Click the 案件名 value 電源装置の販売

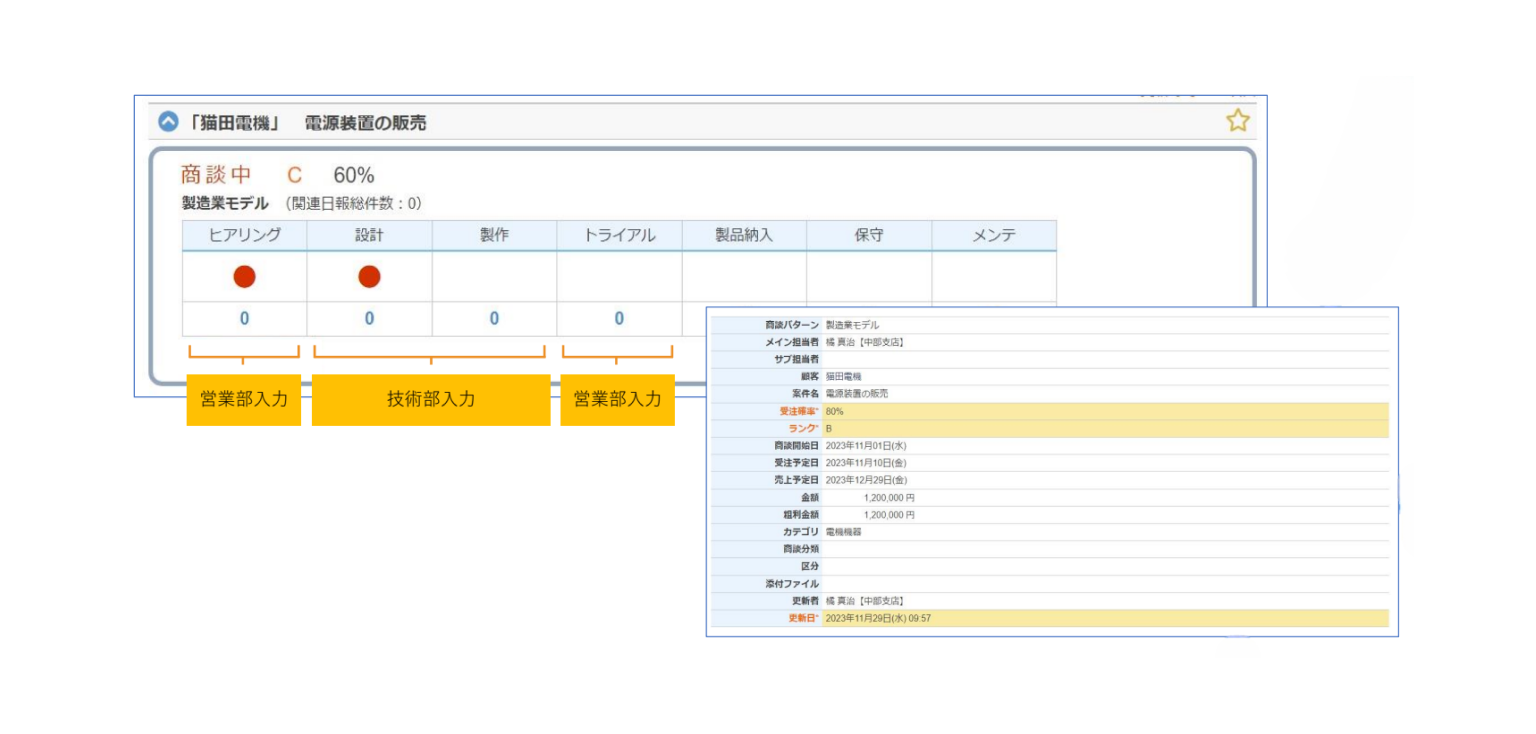coord(857,394)
